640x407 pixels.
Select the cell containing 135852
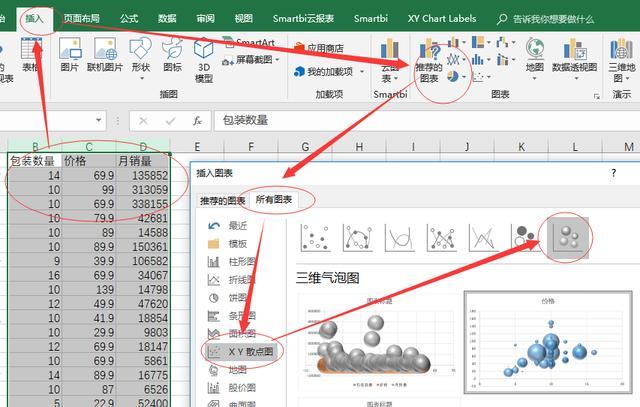tap(143, 175)
